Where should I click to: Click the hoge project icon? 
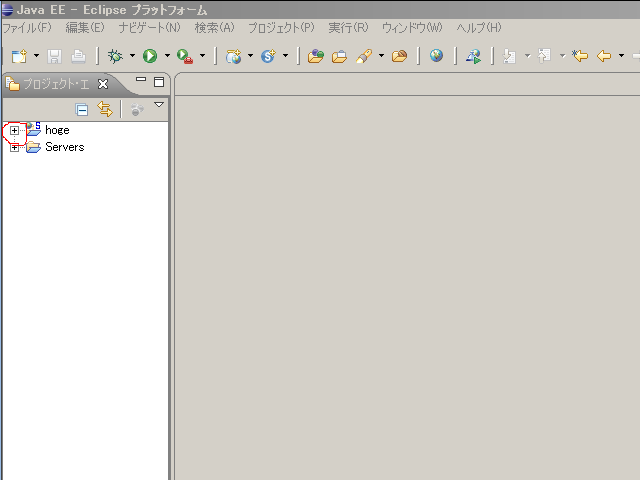(x=33, y=129)
